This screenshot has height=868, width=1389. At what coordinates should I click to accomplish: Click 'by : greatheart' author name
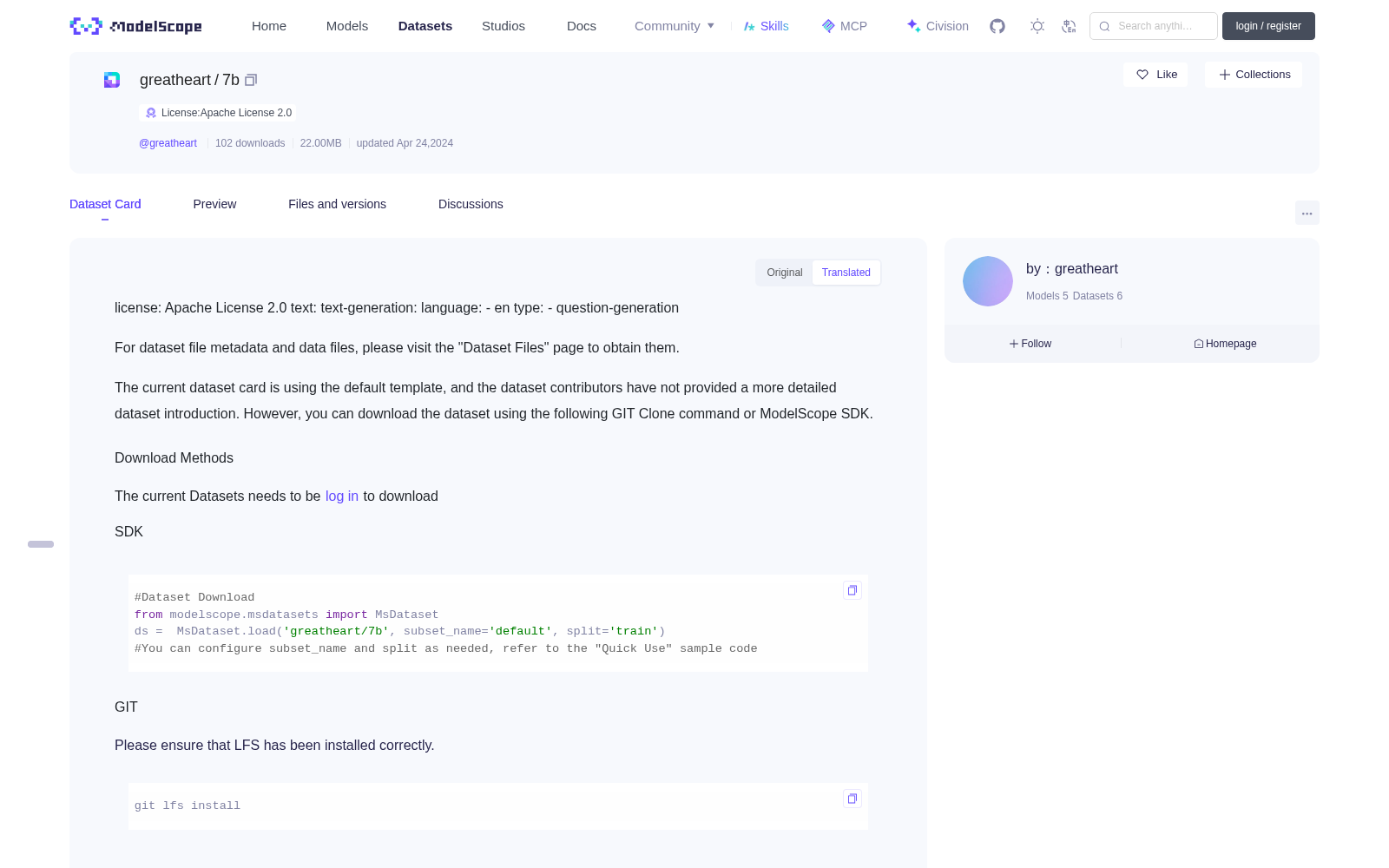(x=1072, y=269)
